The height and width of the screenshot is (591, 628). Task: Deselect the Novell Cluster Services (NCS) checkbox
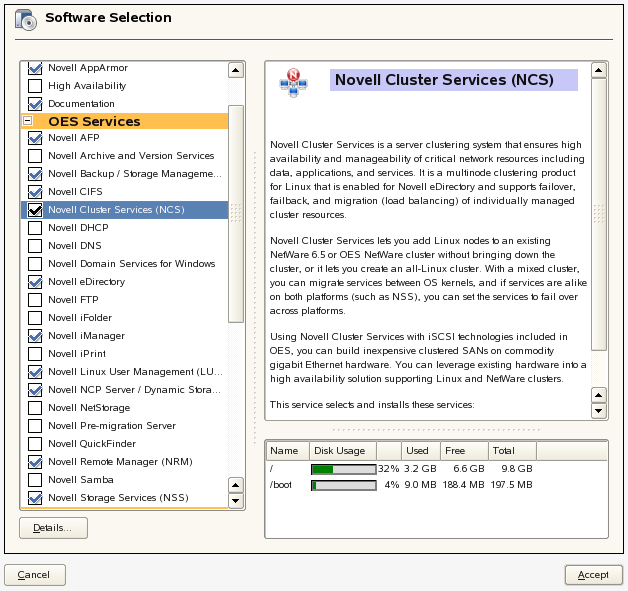(35, 210)
